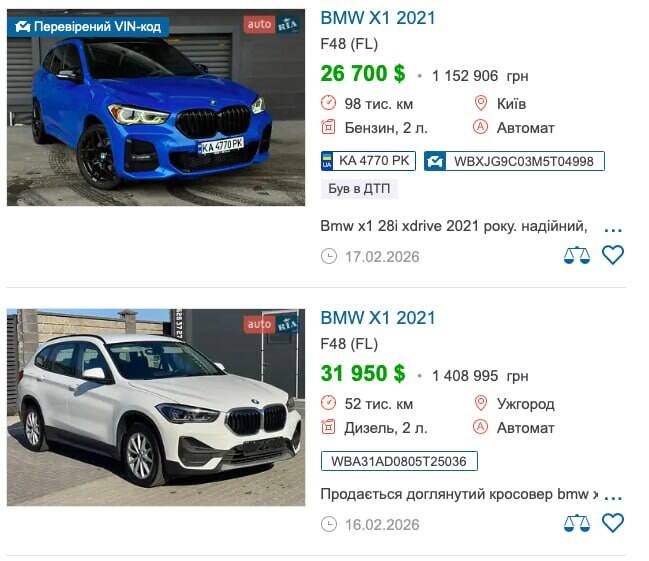Open the first BMW X1 2021 title link
This screenshot has height=561, width=649.
(x=377, y=18)
